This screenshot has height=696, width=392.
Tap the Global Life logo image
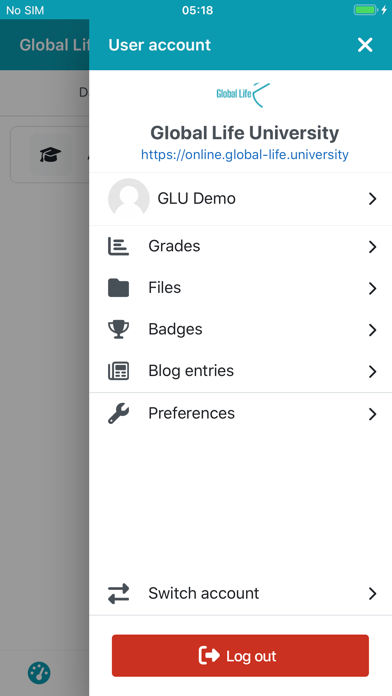[x=243, y=95]
